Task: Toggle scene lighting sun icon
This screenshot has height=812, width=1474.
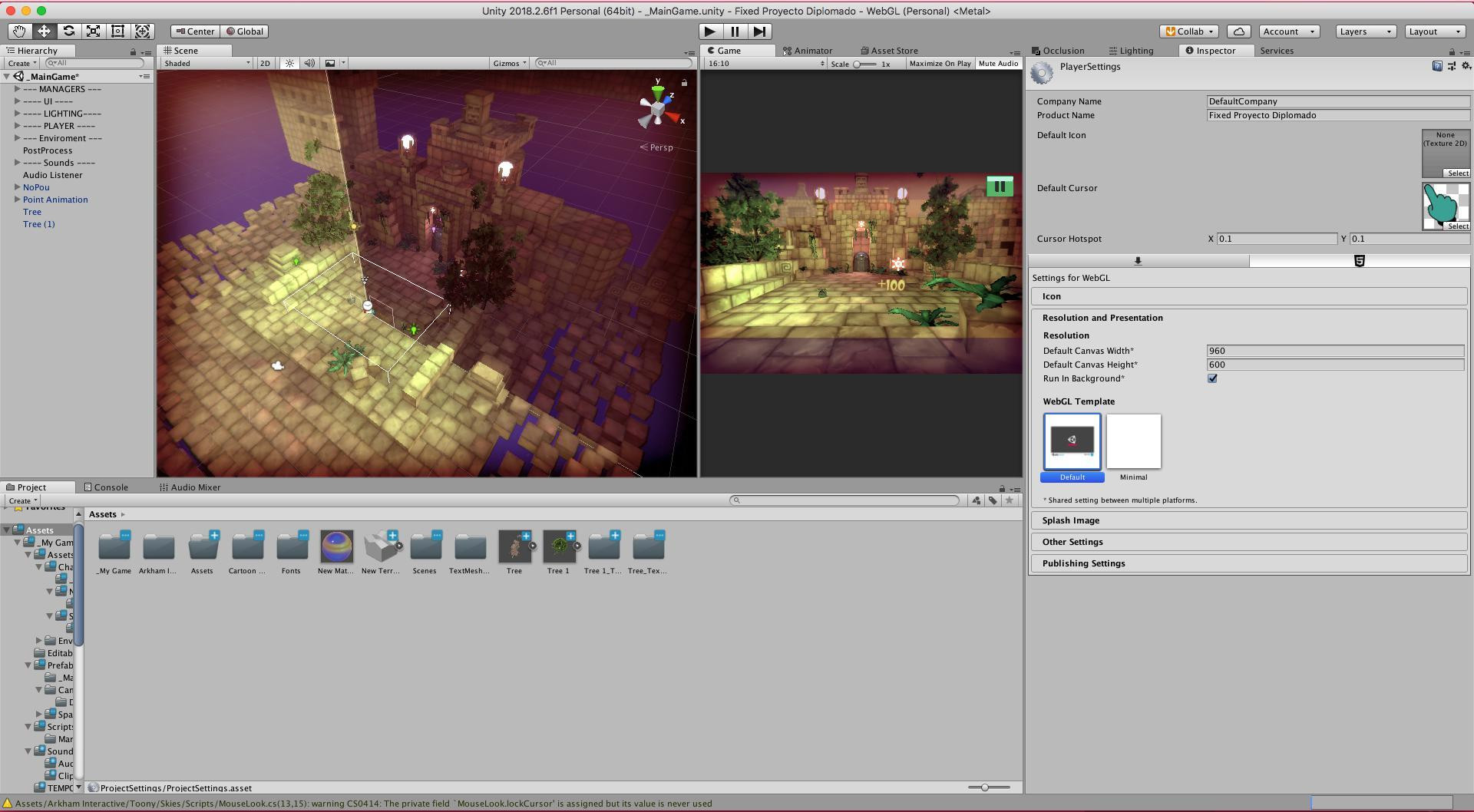Action: tap(289, 64)
